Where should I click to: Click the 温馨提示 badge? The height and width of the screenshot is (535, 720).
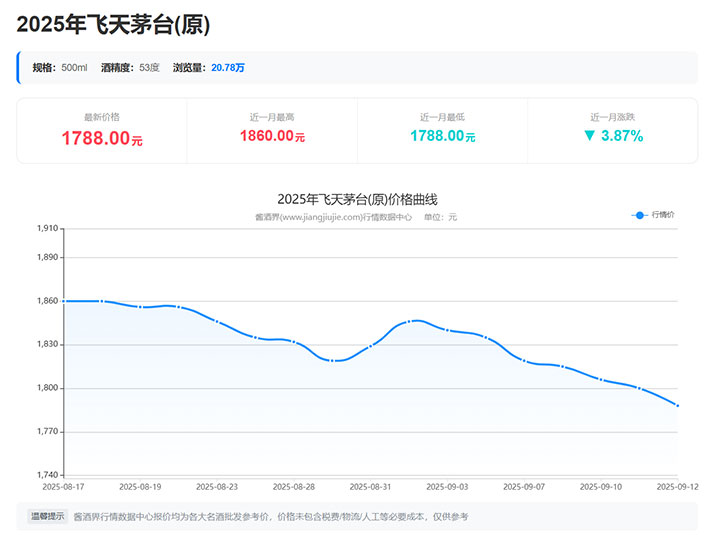pos(47,517)
